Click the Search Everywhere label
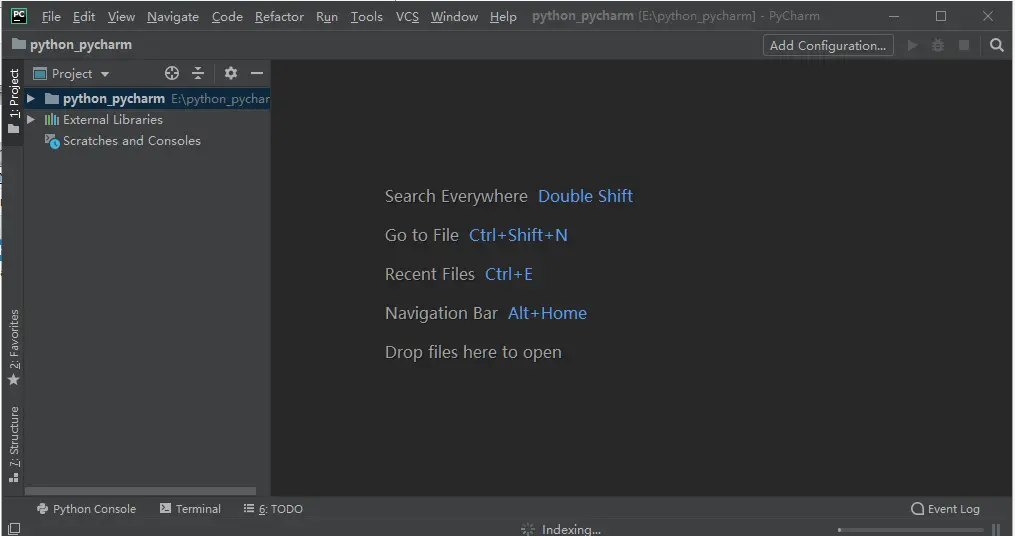 pyautogui.click(x=456, y=196)
